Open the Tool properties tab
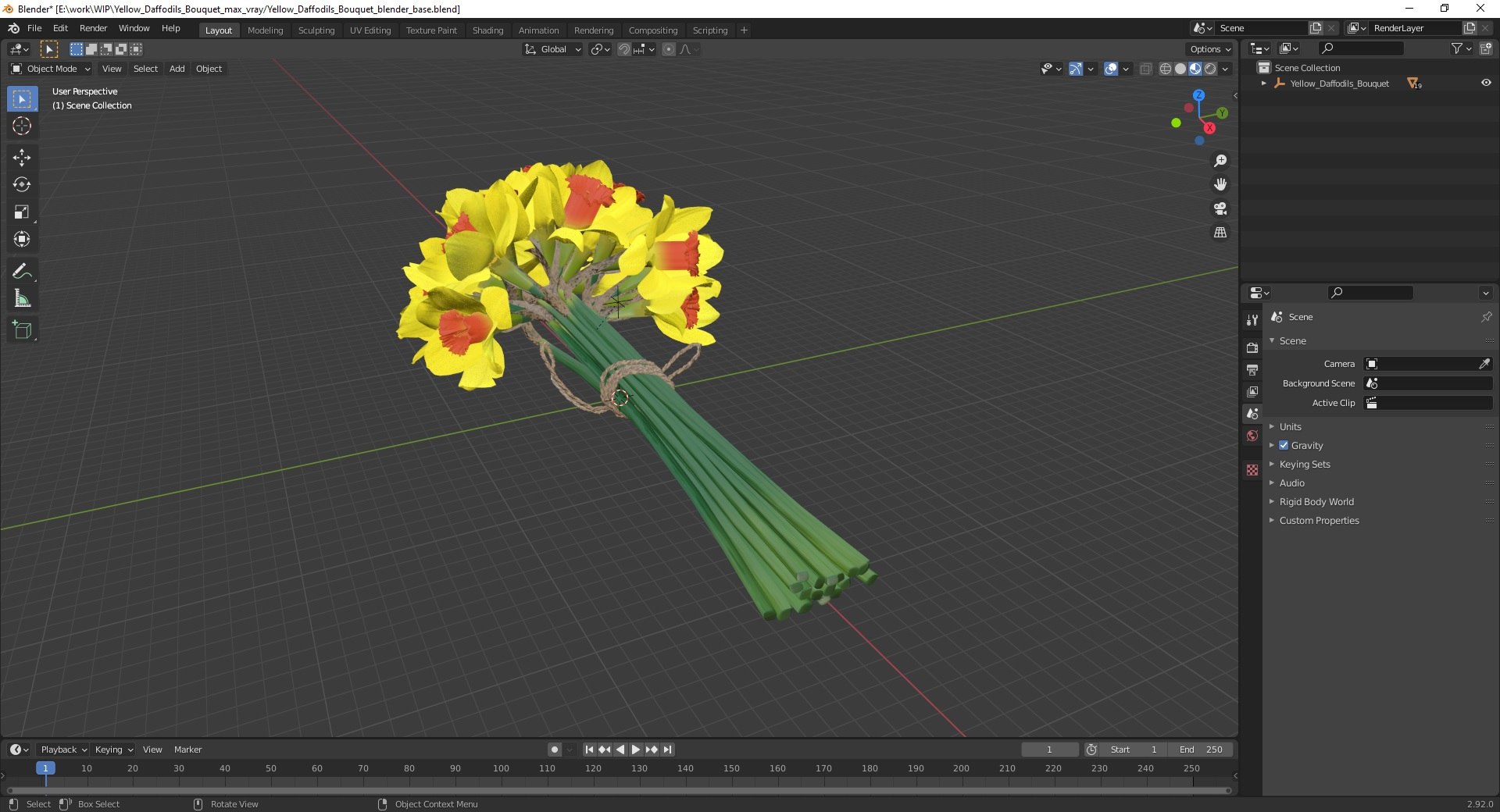The image size is (1500, 812). tap(1252, 320)
